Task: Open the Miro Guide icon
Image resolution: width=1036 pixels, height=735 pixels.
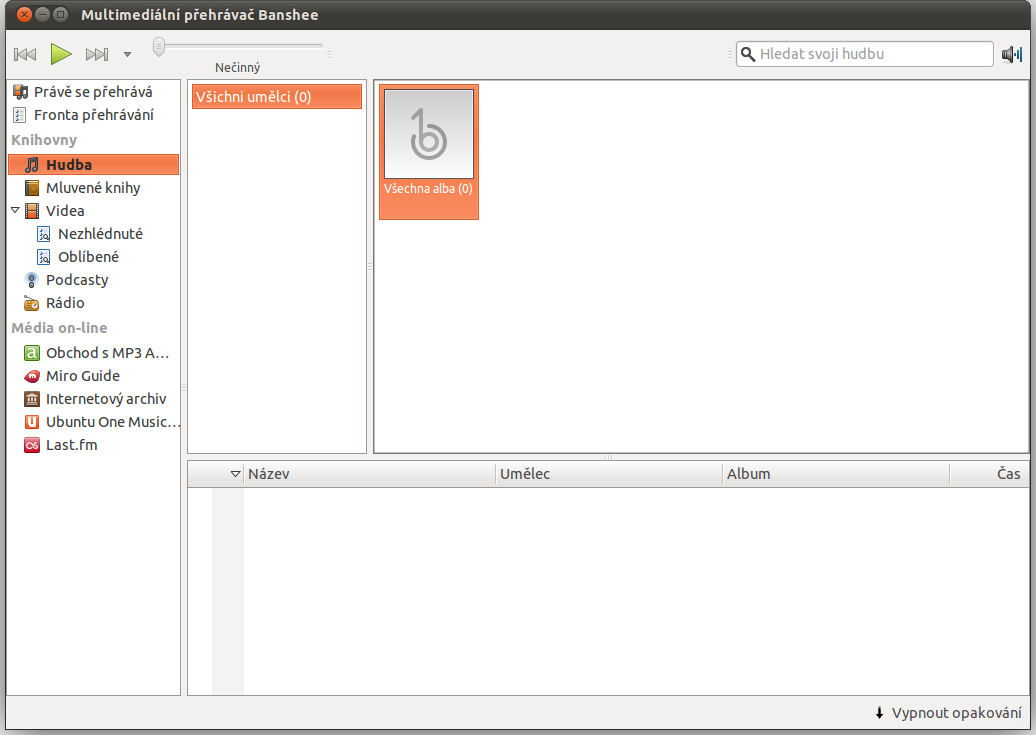Action: 32,376
